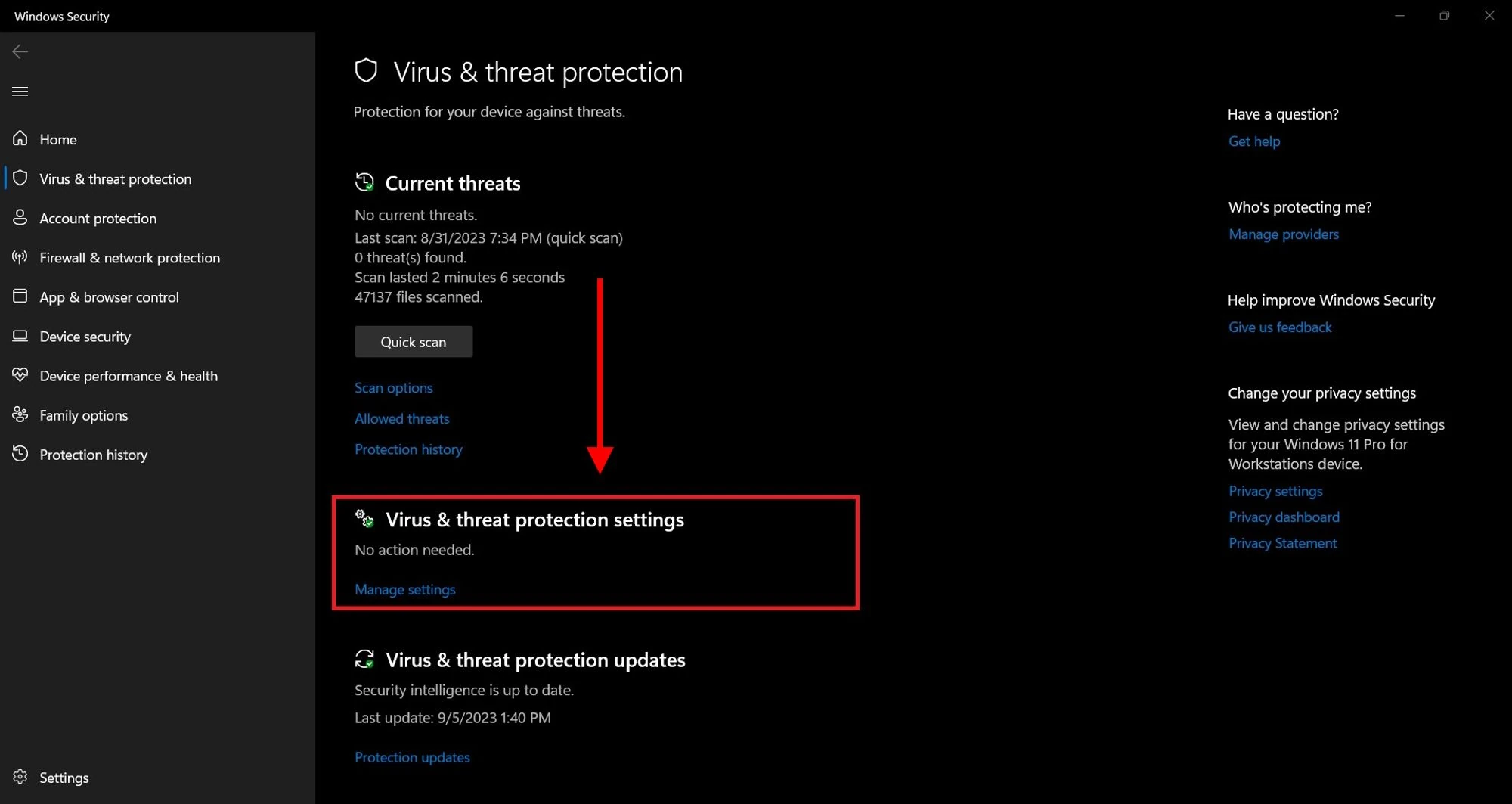Click the Device security laptop icon
Image resolution: width=1512 pixels, height=804 pixels.
point(20,336)
